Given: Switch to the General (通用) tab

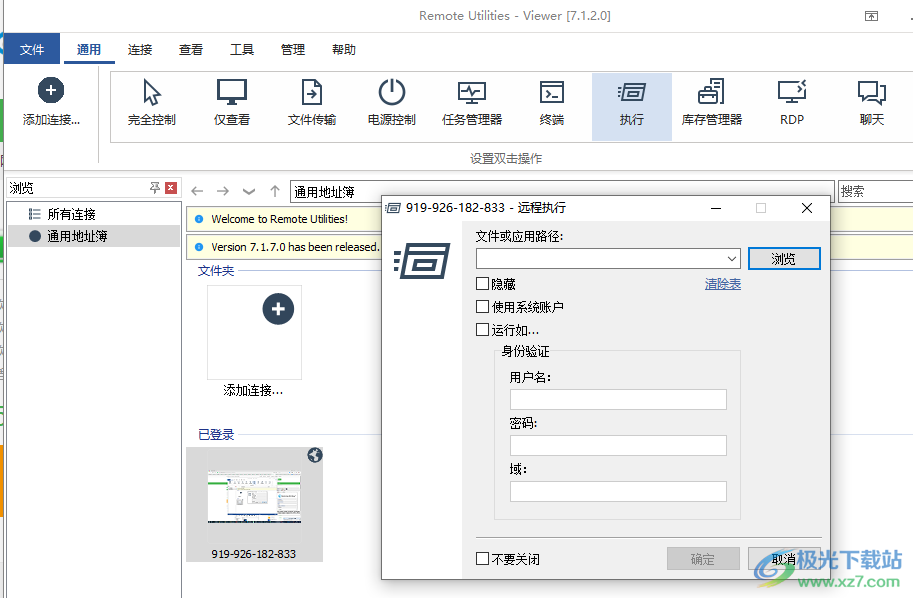Looking at the screenshot, I should click(x=89, y=49).
